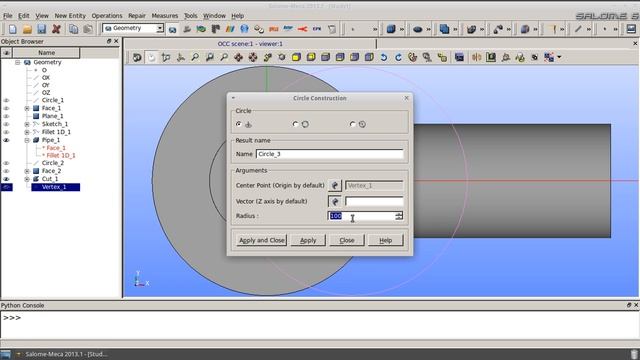Toggle visibility eye for Plane_1

coord(6,116)
